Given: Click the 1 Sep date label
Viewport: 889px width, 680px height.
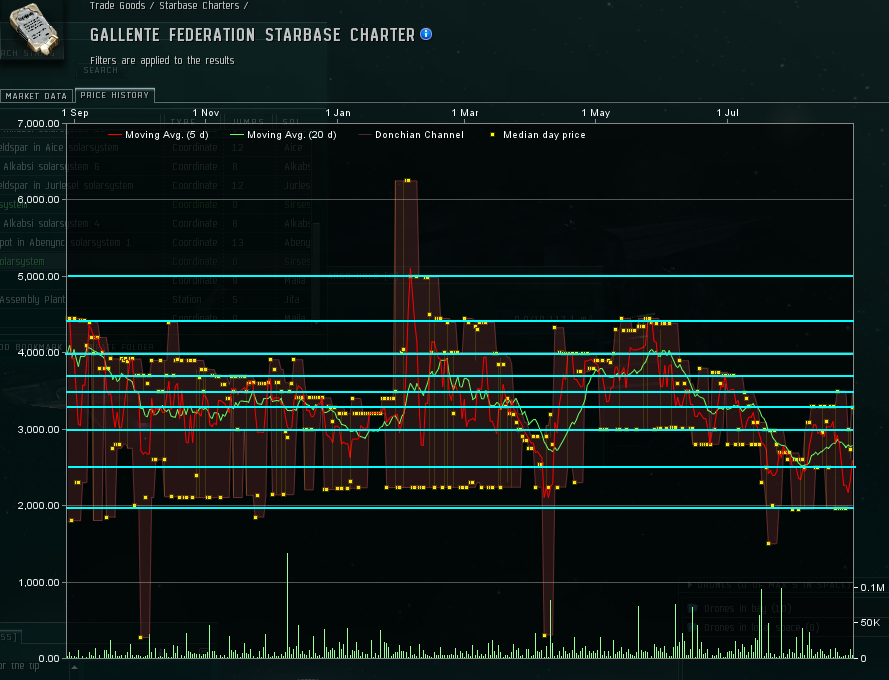Looking at the screenshot, I should coord(75,113).
